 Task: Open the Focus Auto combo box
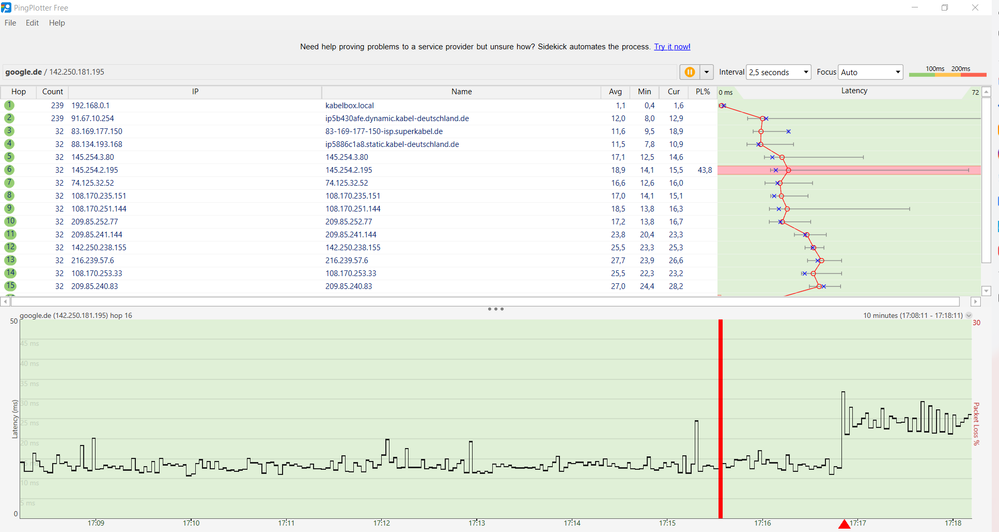(870, 72)
